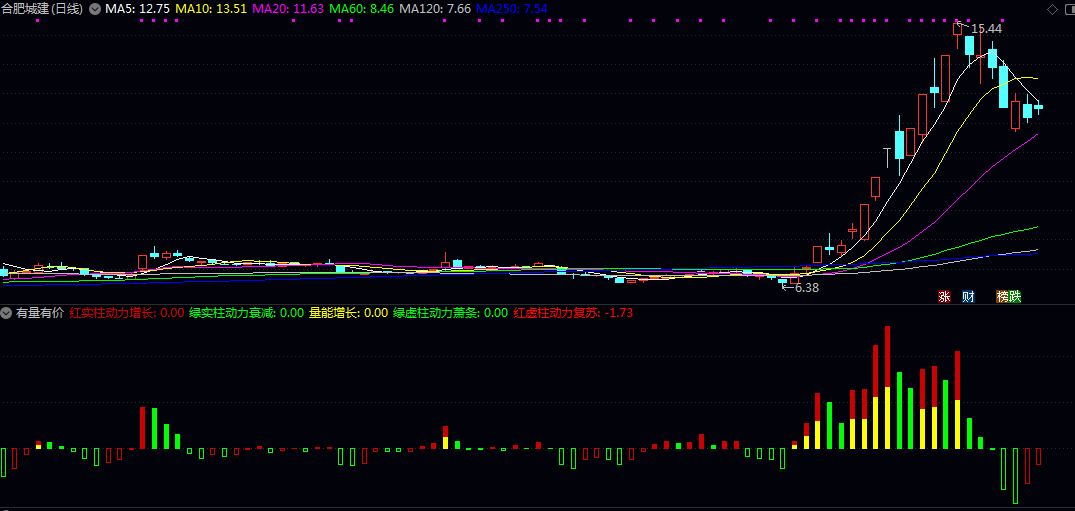Image resolution: width=1075 pixels, height=511 pixels.
Task: Click the blue 财 marker icon
Action: pos(968,296)
